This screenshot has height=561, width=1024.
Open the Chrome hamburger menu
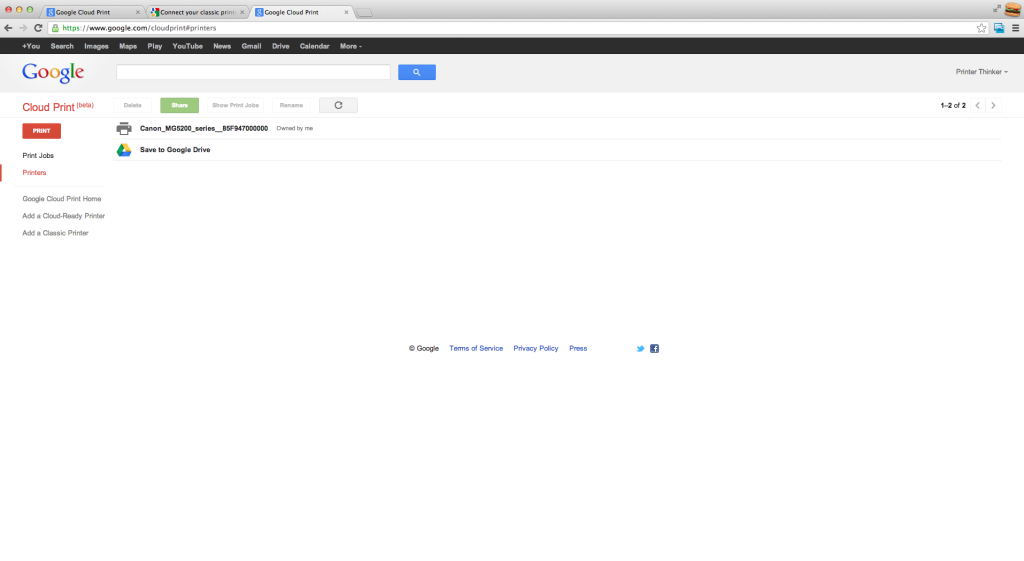1016,28
